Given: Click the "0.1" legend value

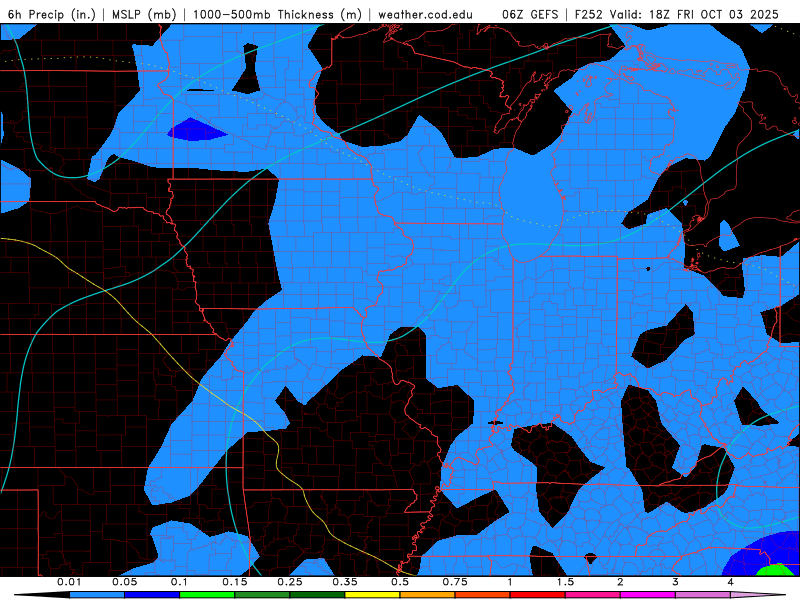Looking at the screenshot, I should click(x=179, y=582).
